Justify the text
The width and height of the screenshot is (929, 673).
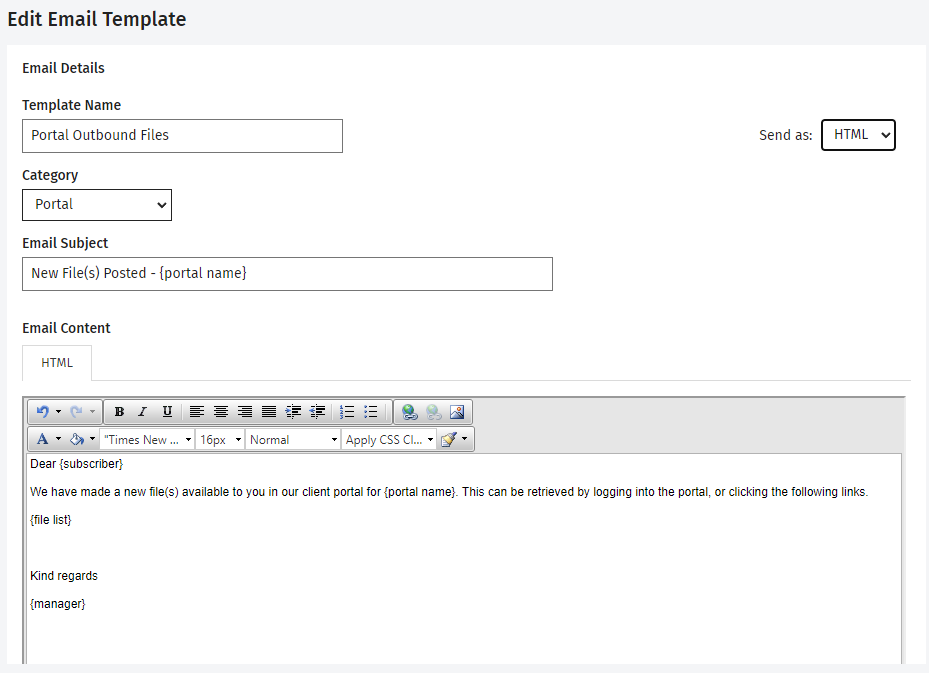(269, 412)
